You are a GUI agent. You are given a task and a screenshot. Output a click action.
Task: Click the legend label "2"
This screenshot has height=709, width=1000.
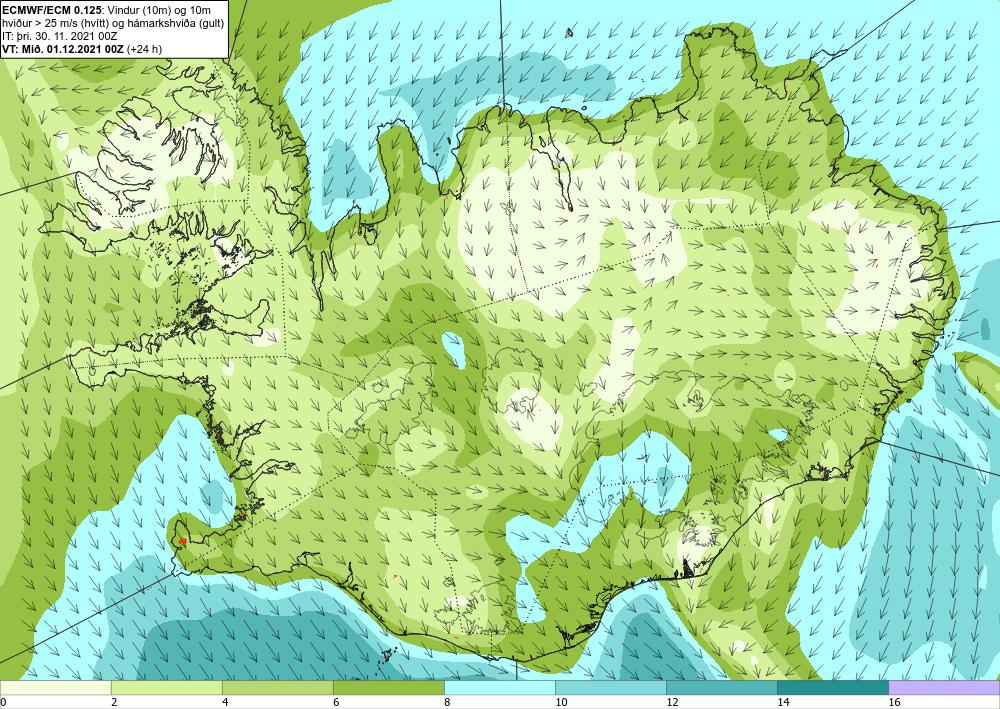pyautogui.click(x=114, y=702)
